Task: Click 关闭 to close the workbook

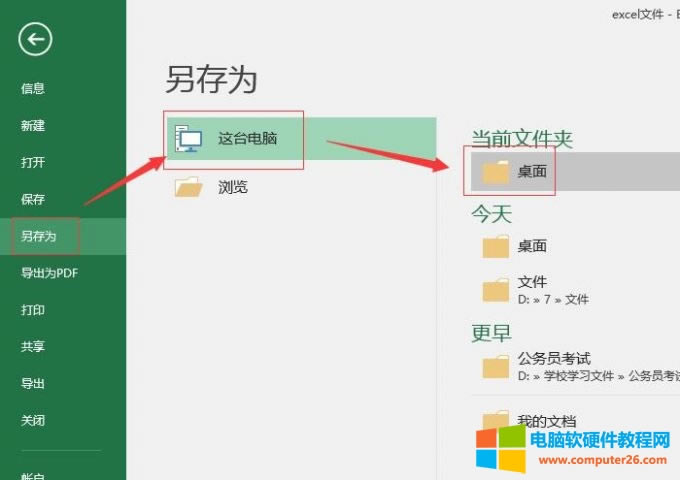Action: click(x=33, y=420)
